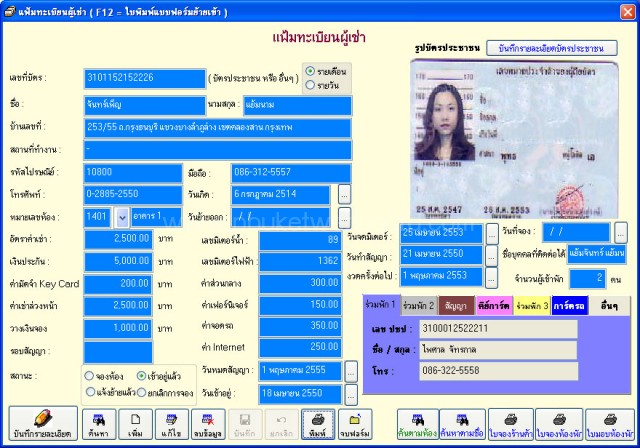The image size is (640, 448).
Task: Click the ค้นตามห้อง search by room icon
Action: tap(418, 424)
